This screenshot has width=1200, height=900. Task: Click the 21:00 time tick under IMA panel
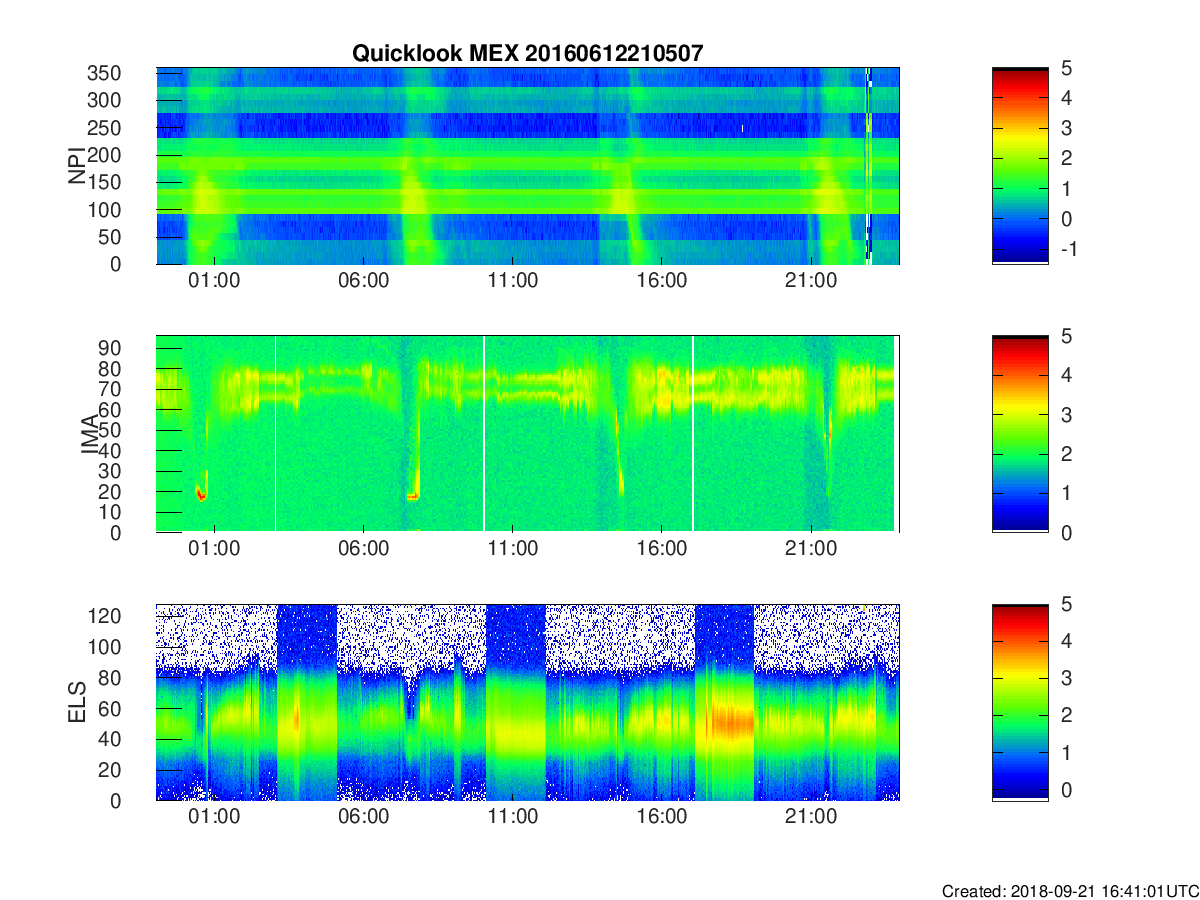click(x=811, y=550)
